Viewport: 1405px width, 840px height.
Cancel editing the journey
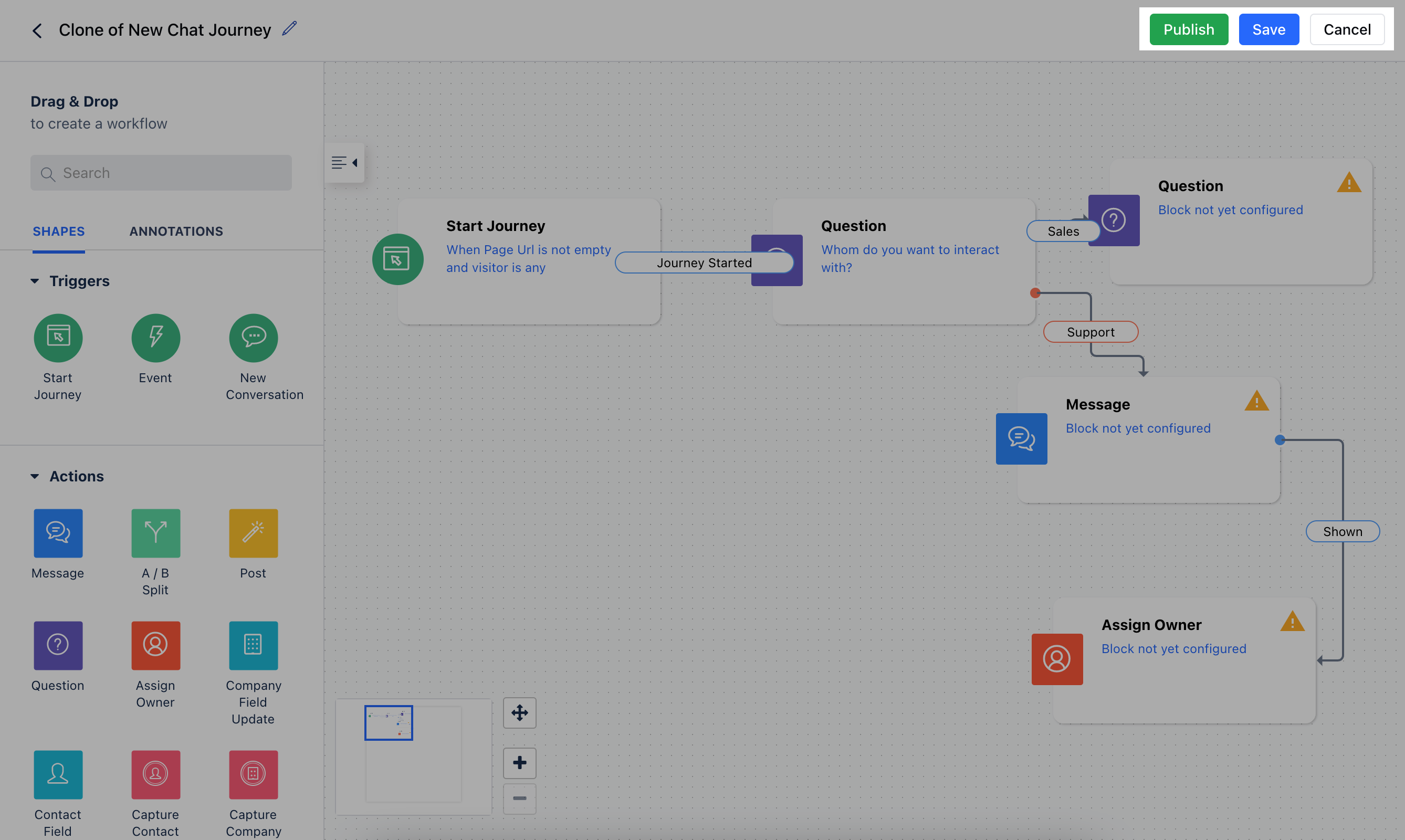click(x=1346, y=29)
